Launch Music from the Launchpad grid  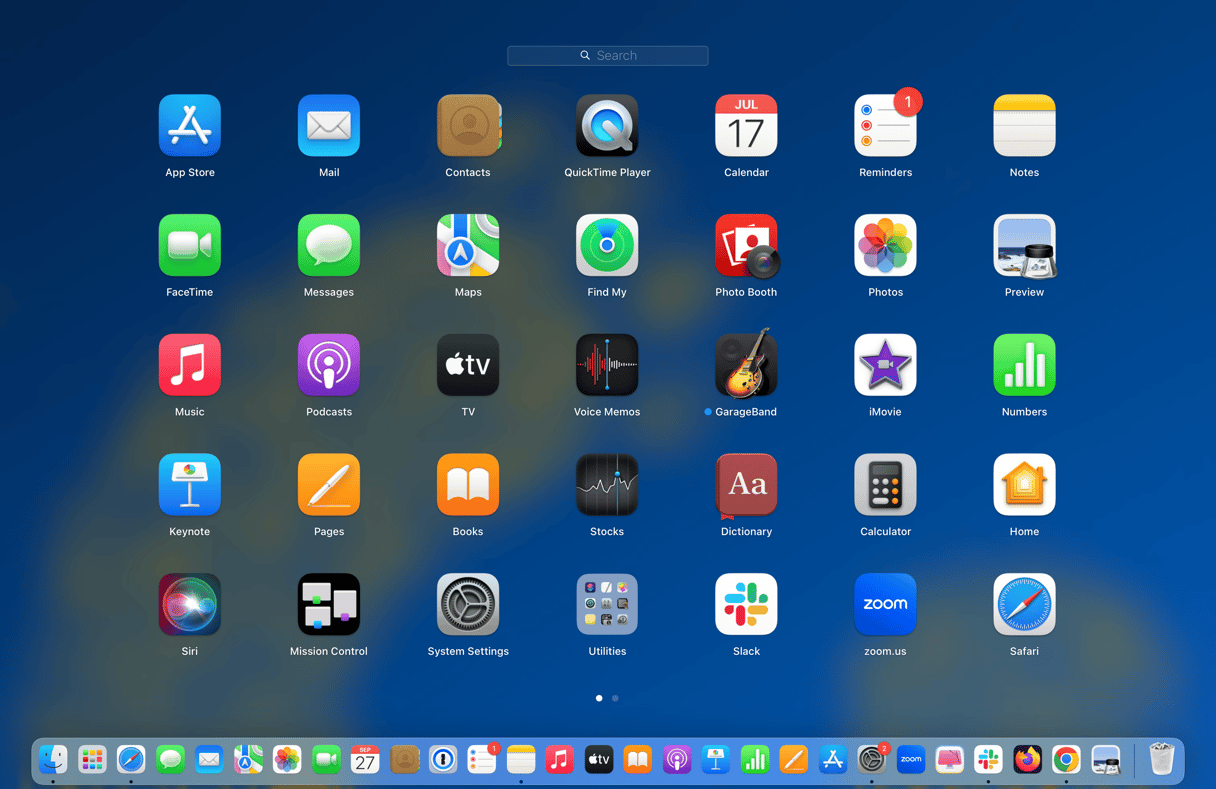coord(189,365)
